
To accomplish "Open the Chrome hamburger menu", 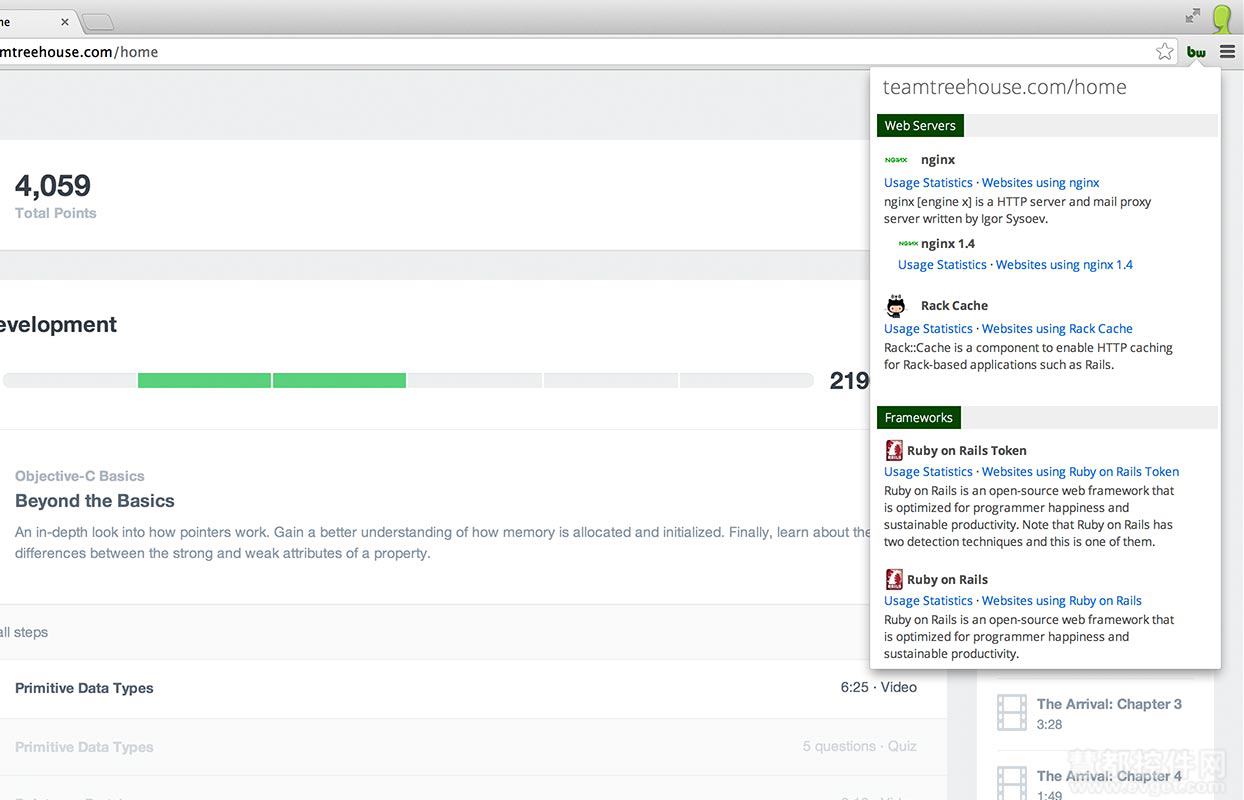I will (1227, 52).
